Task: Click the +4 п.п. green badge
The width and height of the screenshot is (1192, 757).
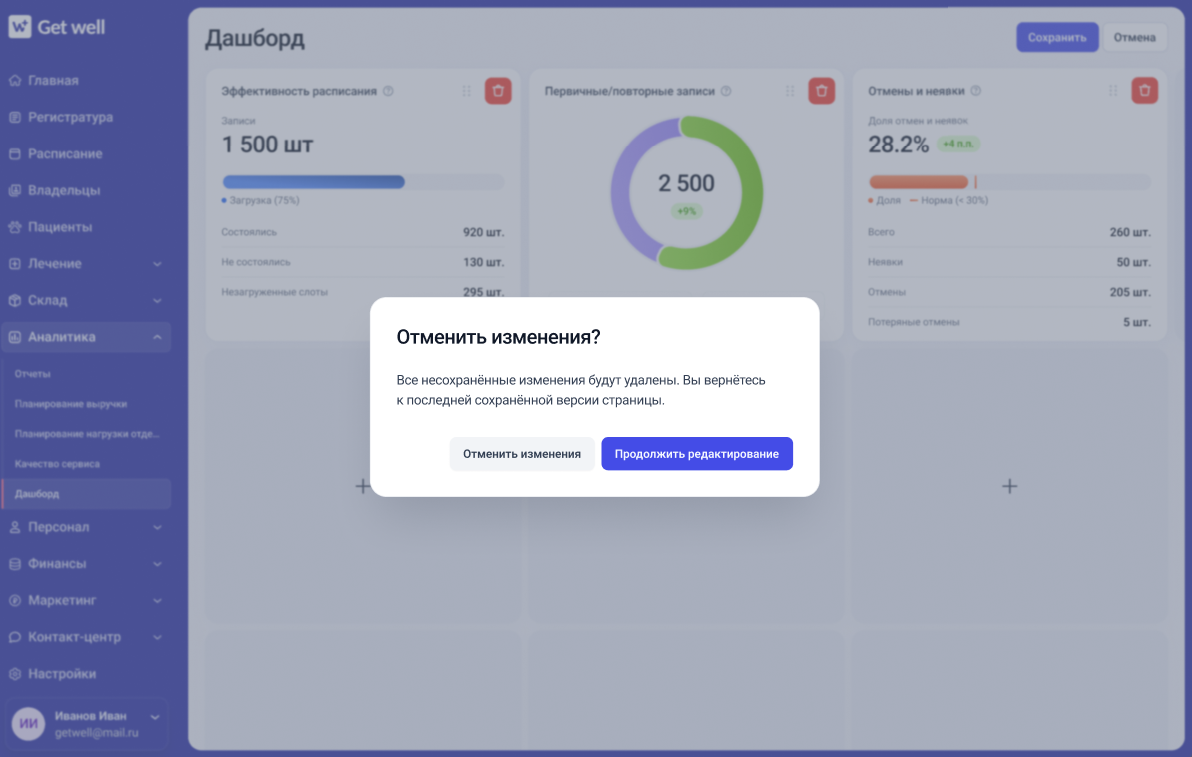Action: tap(958, 144)
